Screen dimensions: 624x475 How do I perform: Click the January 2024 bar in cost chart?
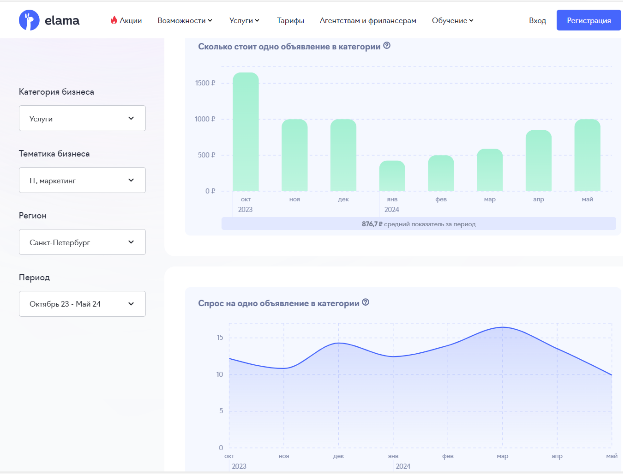point(392,176)
